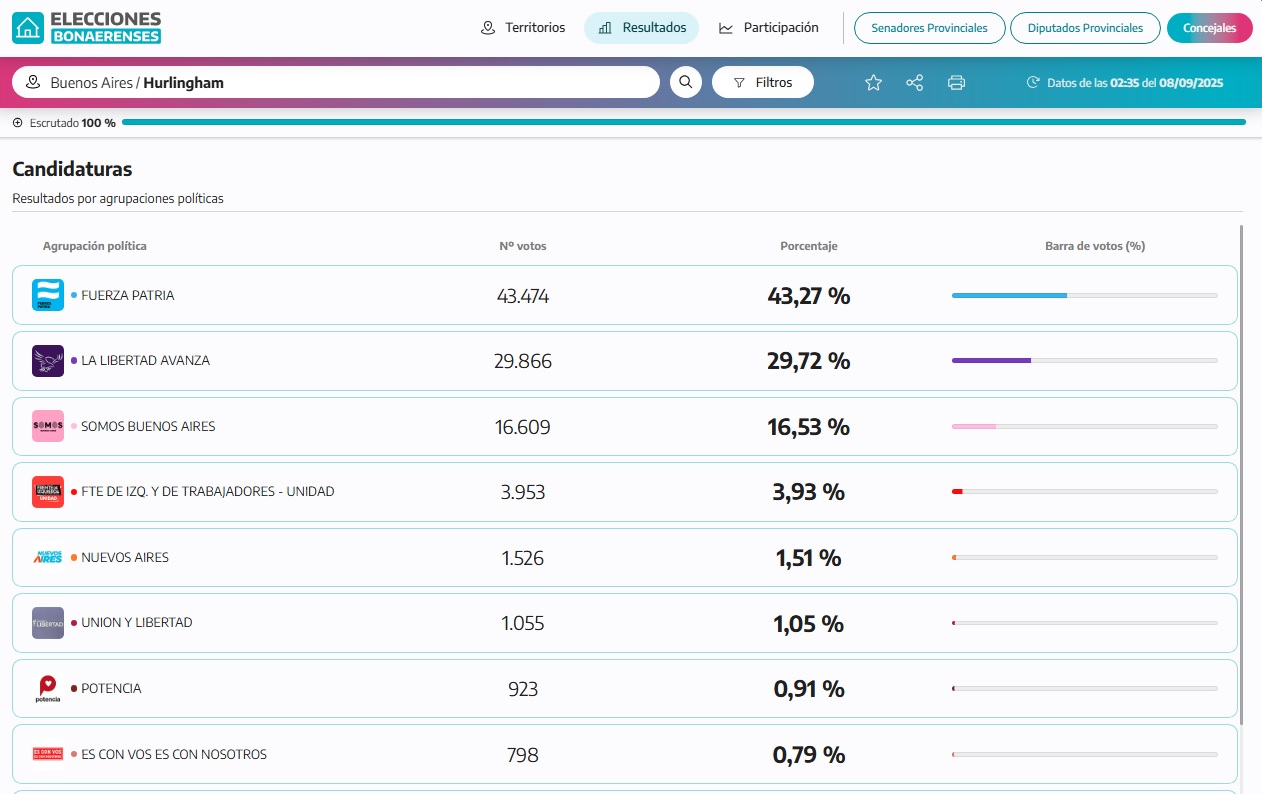Choose Senadores Provinciales category
The width and height of the screenshot is (1262, 794).
[x=930, y=28]
